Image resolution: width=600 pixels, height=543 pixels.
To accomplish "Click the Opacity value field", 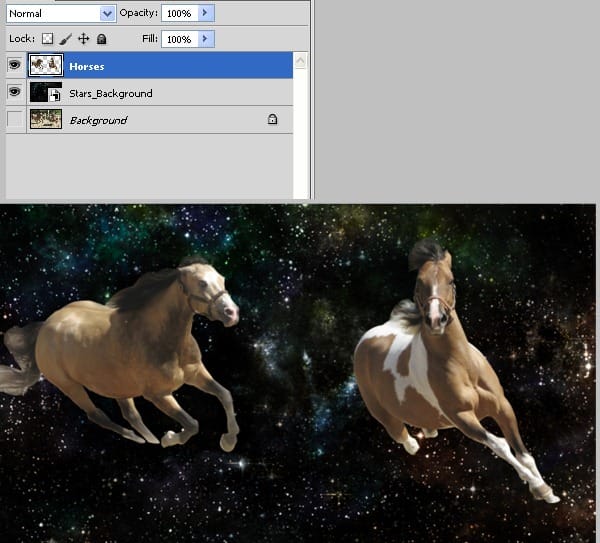I will (179, 13).
